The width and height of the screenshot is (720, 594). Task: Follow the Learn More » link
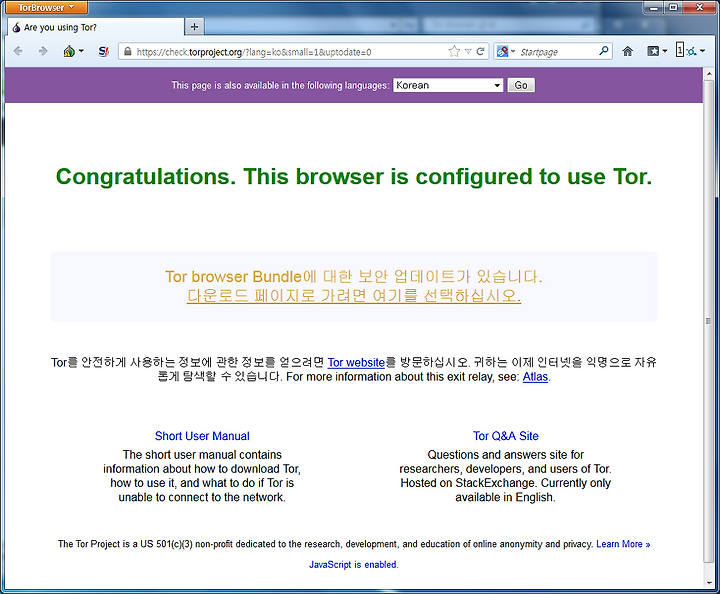pyautogui.click(x=623, y=544)
